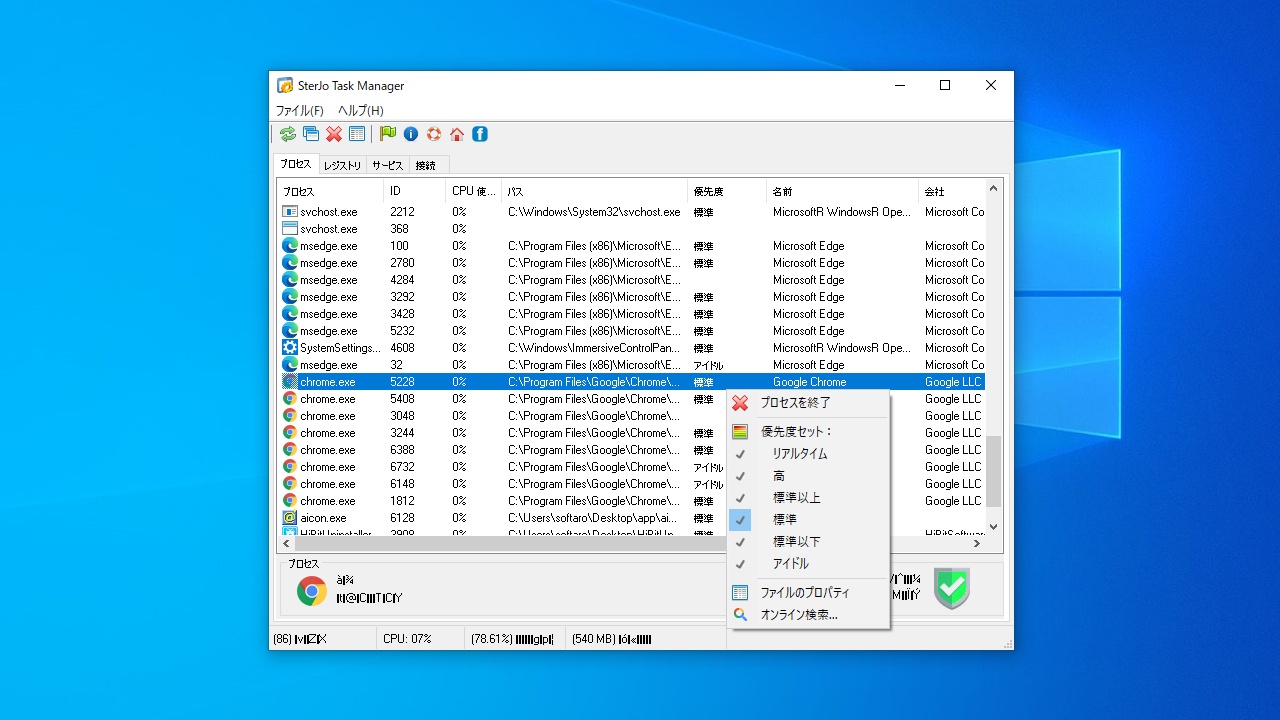Open the ファイル(F) menu
Viewport: 1280px width, 720px height.
[300, 111]
